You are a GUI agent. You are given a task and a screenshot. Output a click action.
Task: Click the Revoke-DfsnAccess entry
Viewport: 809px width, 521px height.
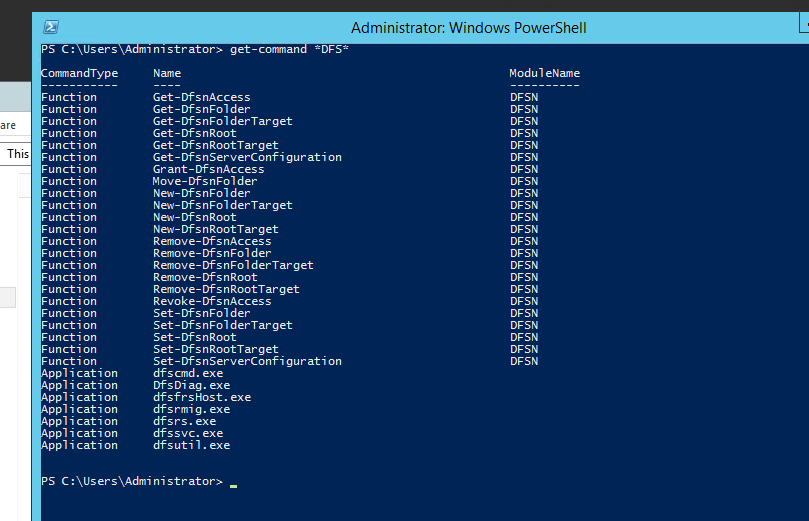click(212, 301)
